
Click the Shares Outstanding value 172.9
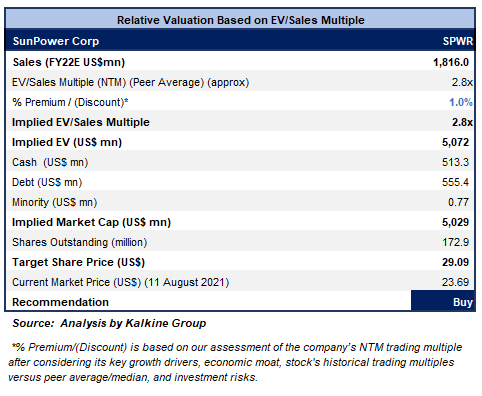(455, 242)
